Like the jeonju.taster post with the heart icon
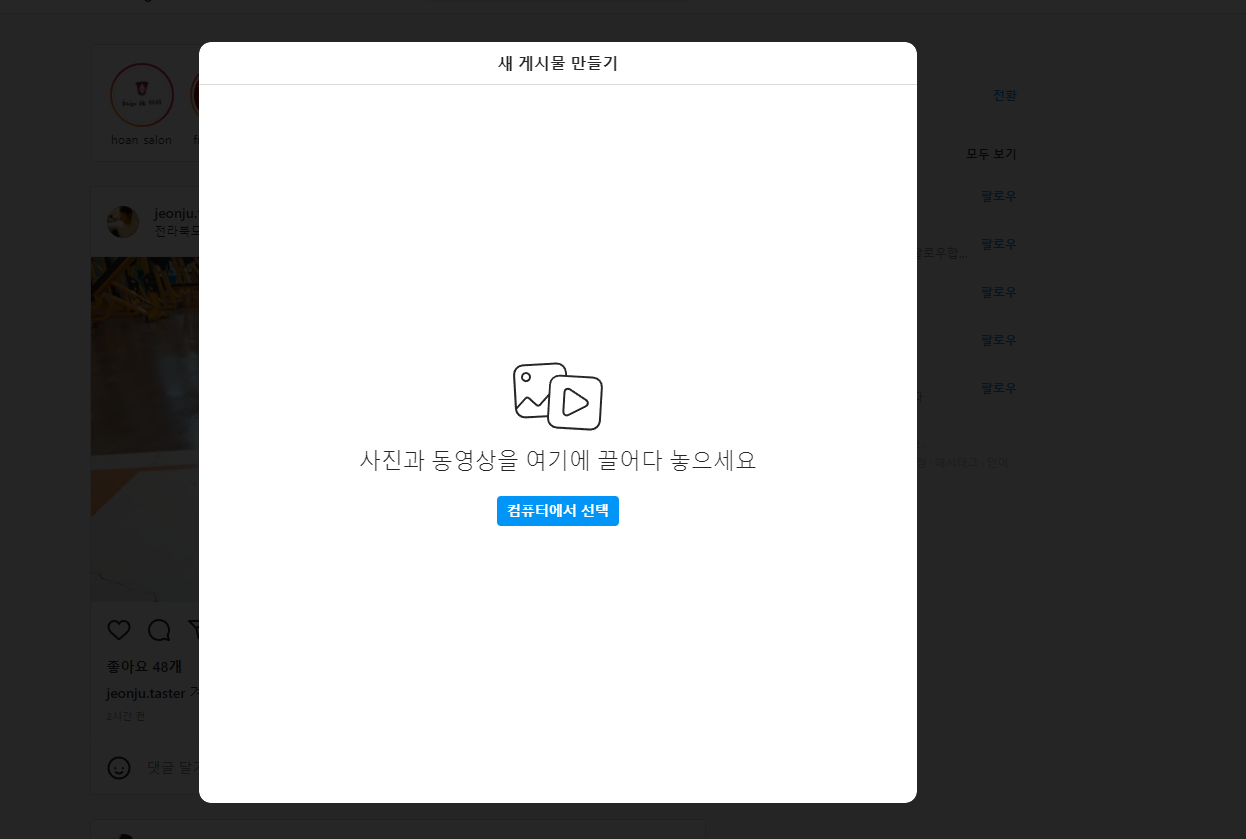This screenshot has height=839, width=1246. tap(119, 630)
